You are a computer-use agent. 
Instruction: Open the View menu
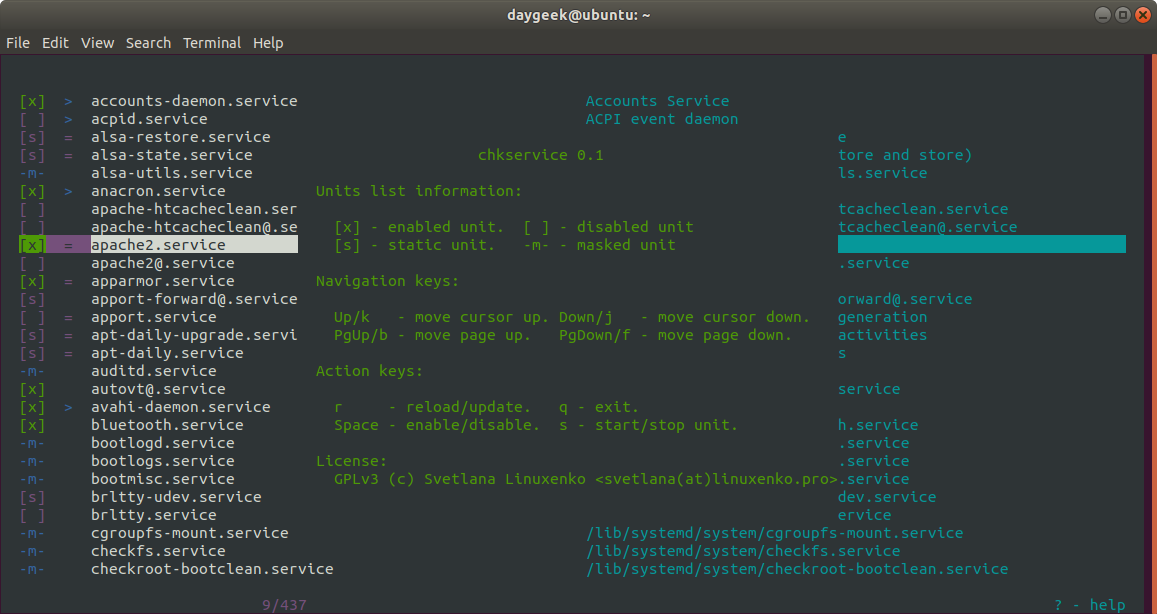pos(98,43)
